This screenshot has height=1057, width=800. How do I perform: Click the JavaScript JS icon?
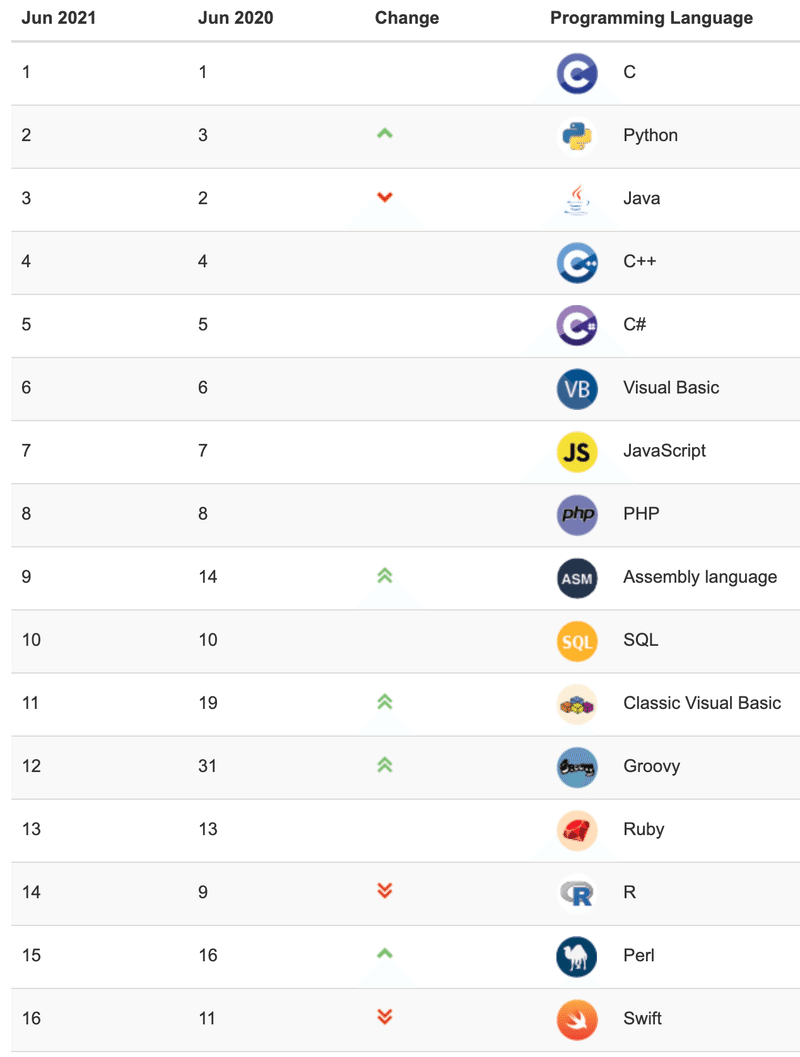click(577, 451)
